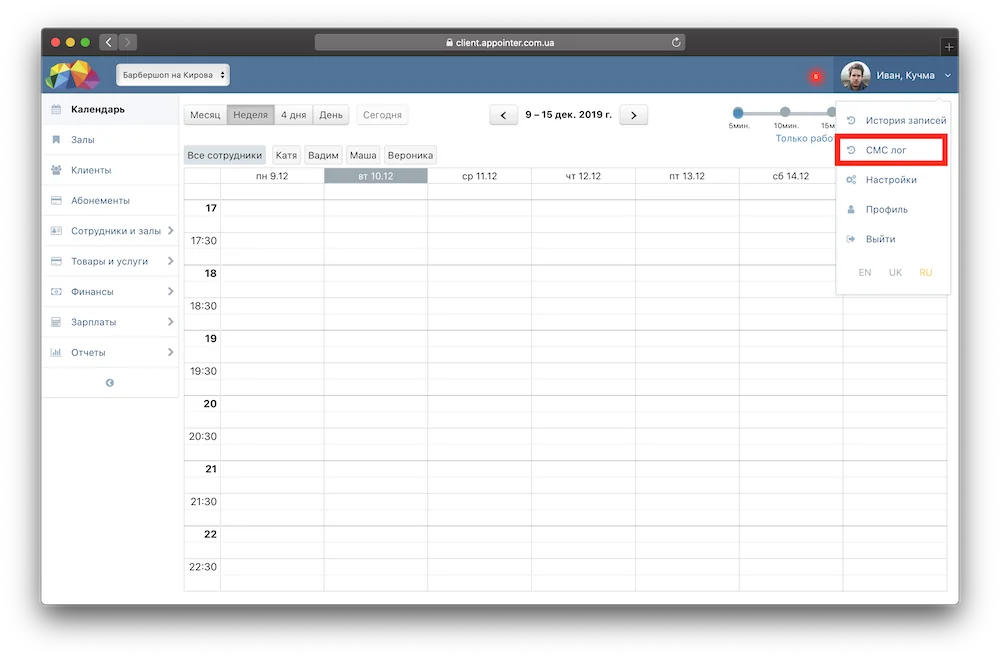Filter calendar by Катя

[286, 155]
